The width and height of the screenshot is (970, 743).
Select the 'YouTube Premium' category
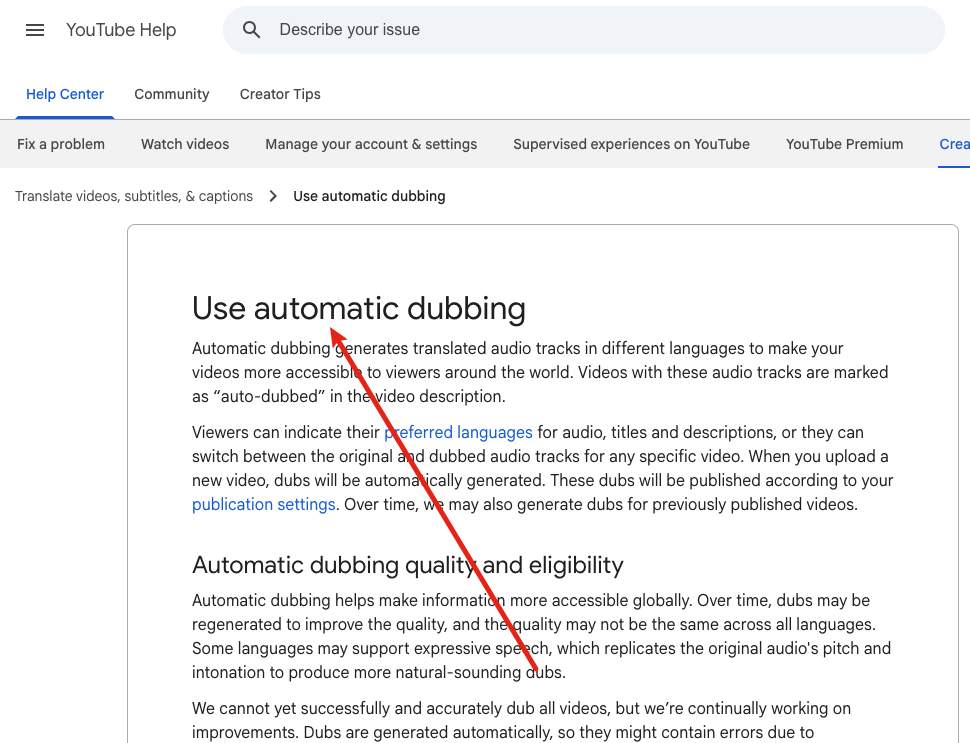coord(844,144)
